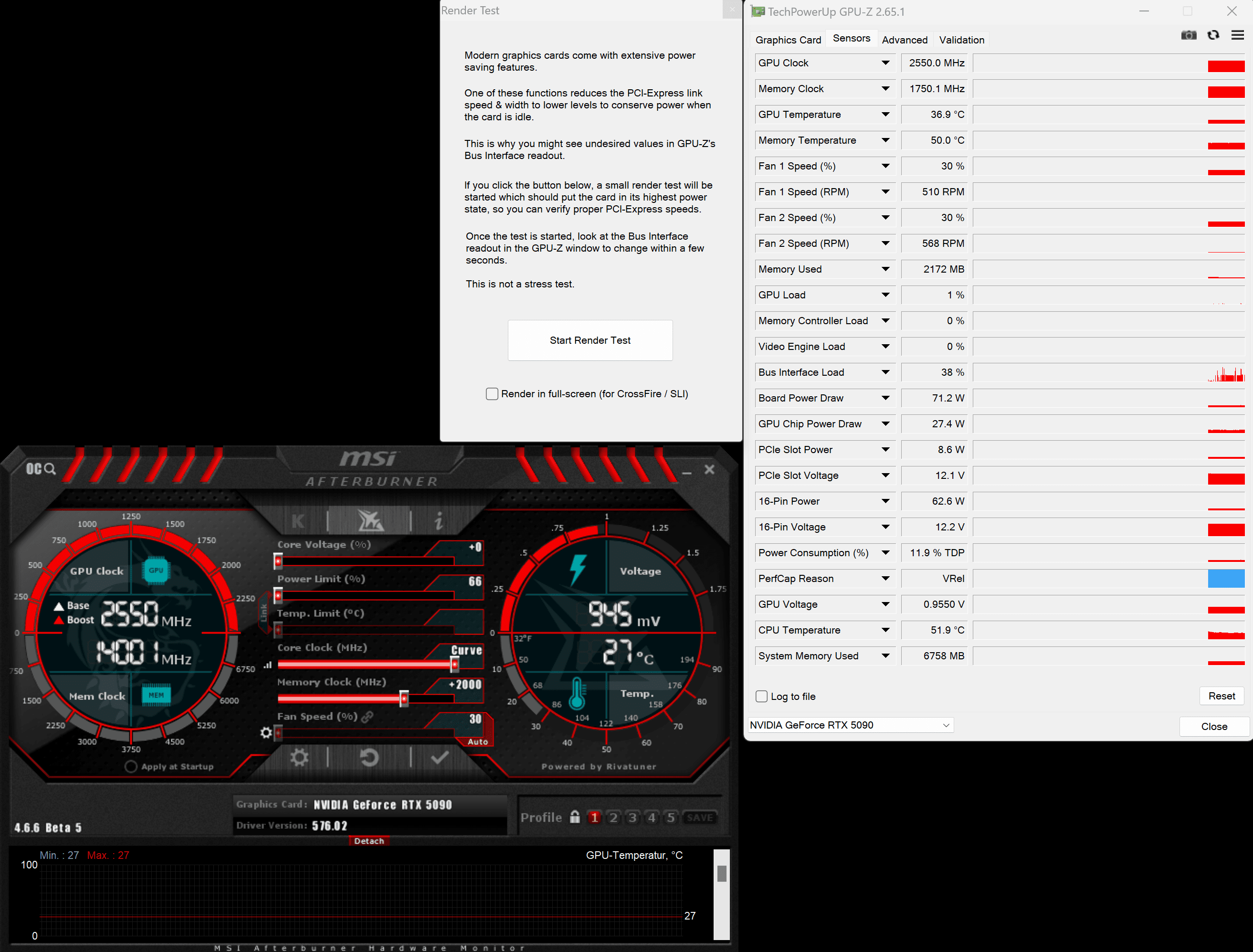Open the GPU-Z hamburger menu

[x=1237, y=36]
